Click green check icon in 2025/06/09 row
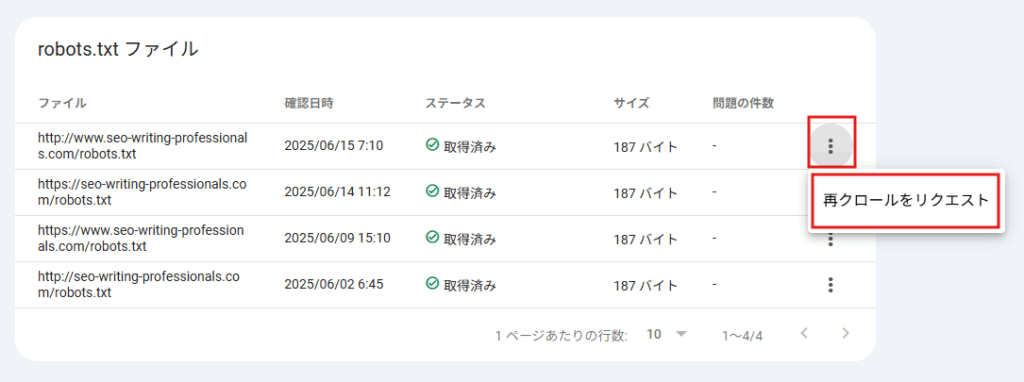1024x382 pixels. coord(432,238)
